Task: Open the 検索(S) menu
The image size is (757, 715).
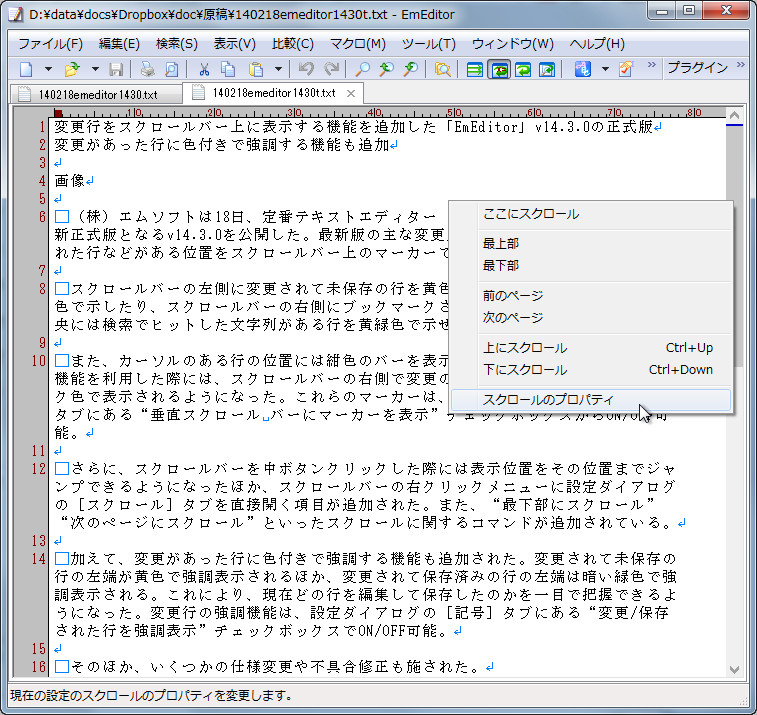Action: tap(177, 44)
